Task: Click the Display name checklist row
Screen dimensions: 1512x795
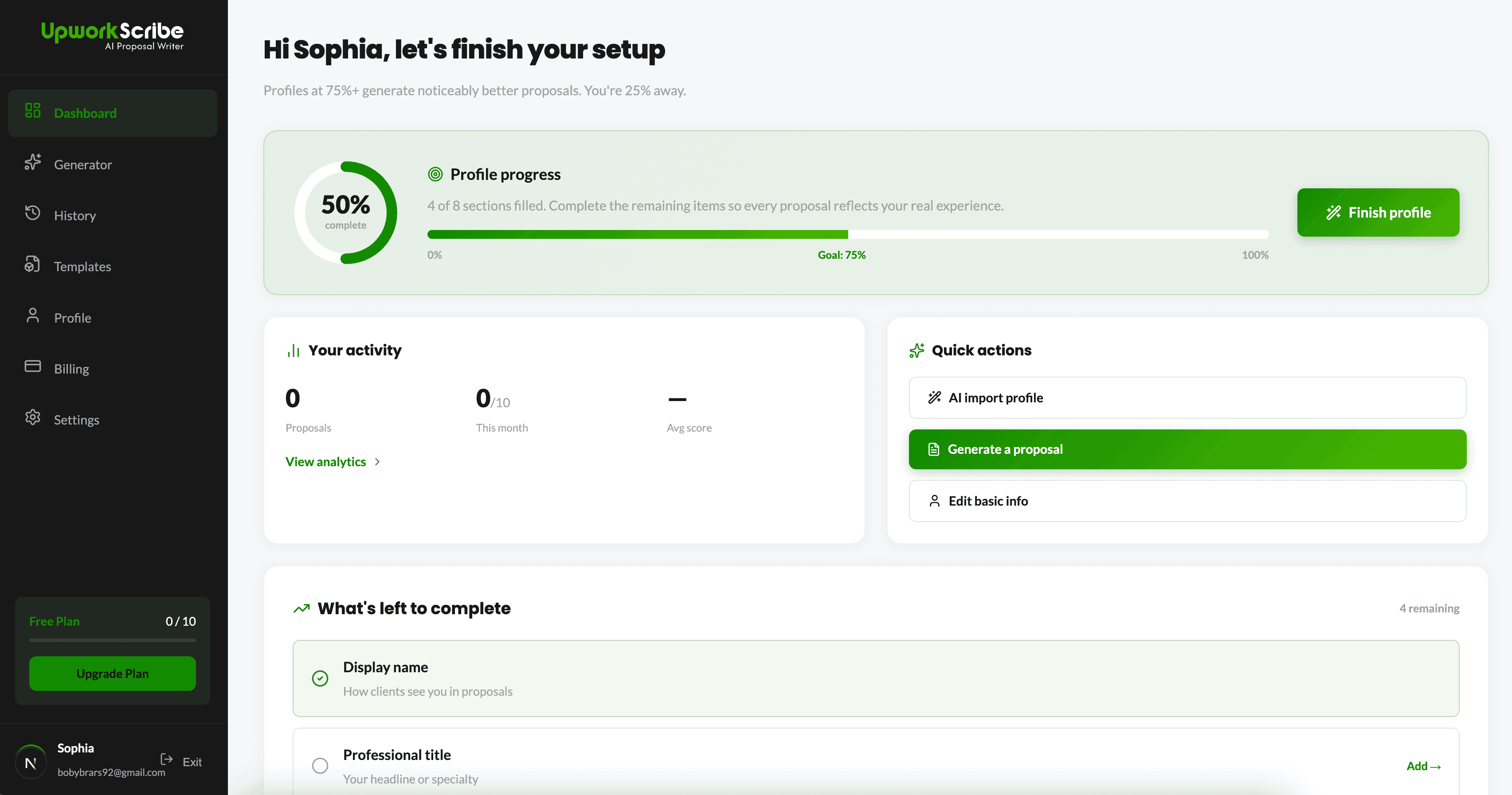Action: click(x=876, y=678)
